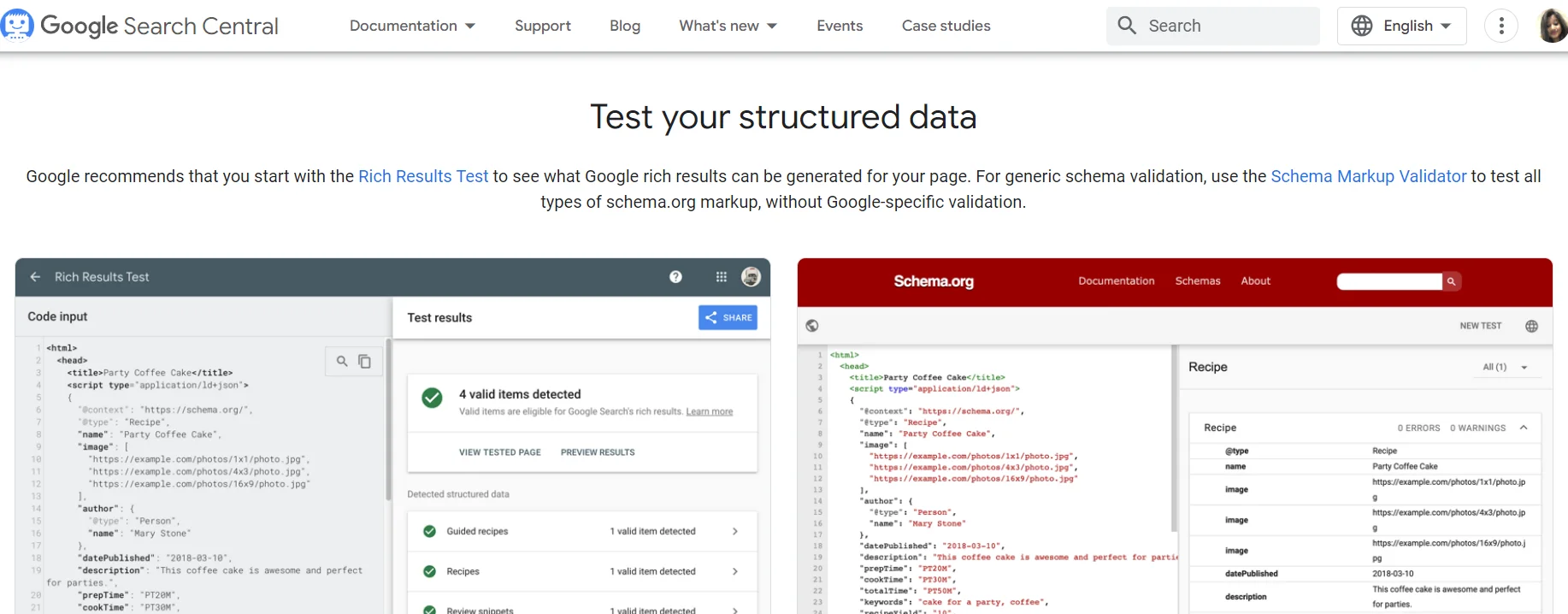Collapse the Recipe details panel chevron
Image resolution: width=1568 pixels, height=614 pixels.
pos(1524,428)
